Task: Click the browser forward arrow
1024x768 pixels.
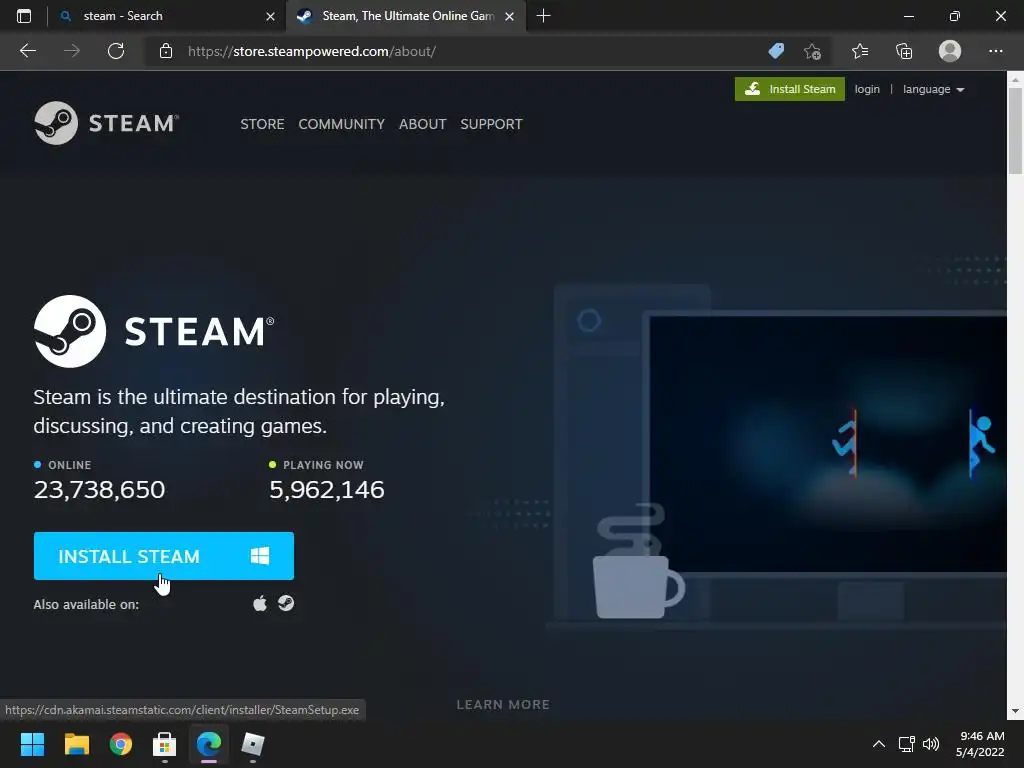Action: (72, 51)
